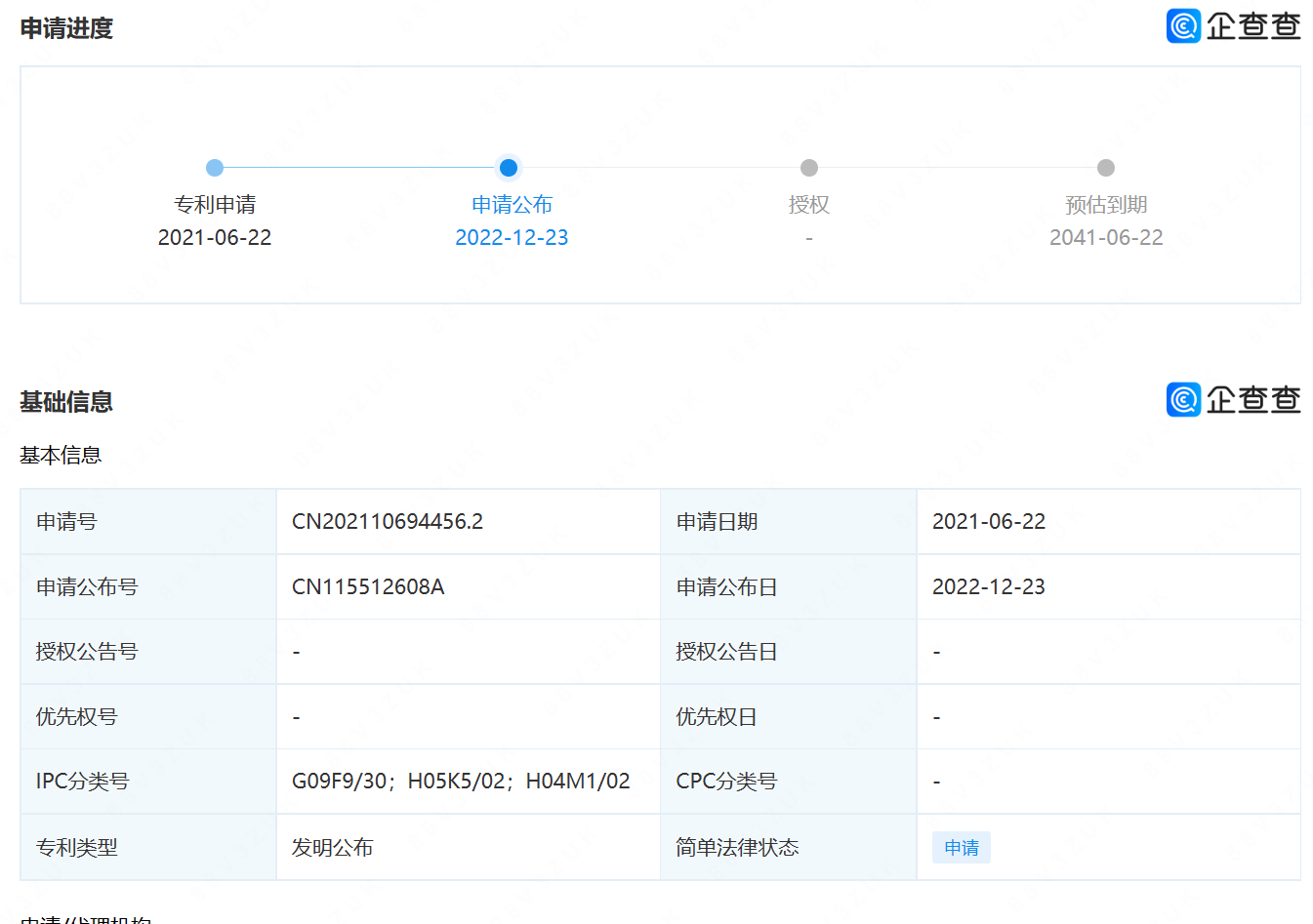Click the 申请公布号 label cell
Screen dimensions: 1313x924
pos(148,587)
